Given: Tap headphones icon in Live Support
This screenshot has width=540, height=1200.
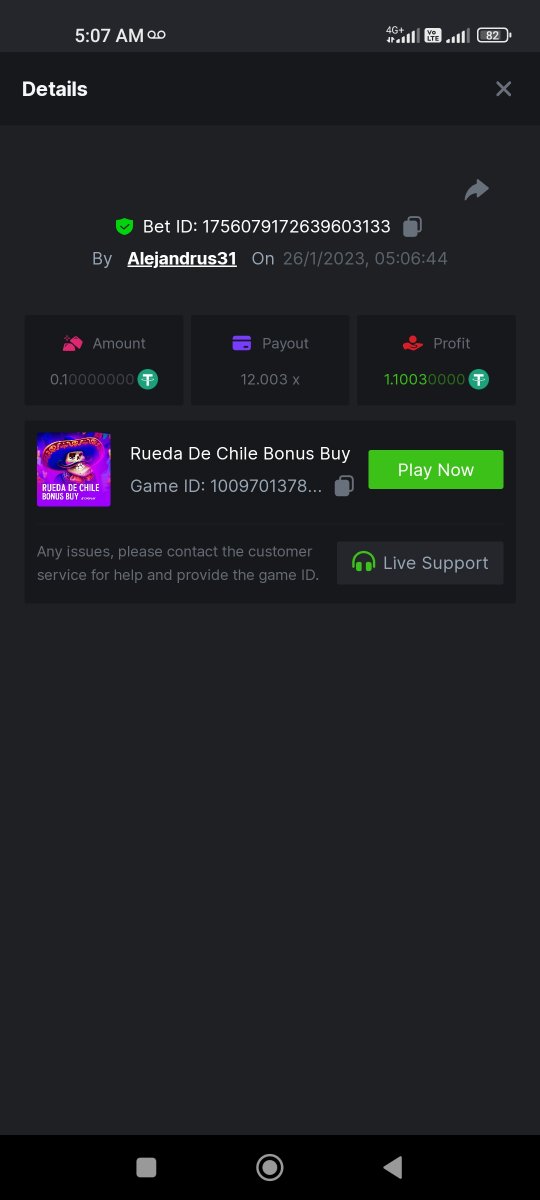Looking at the screenshot, I should click(x=364, y=563).
